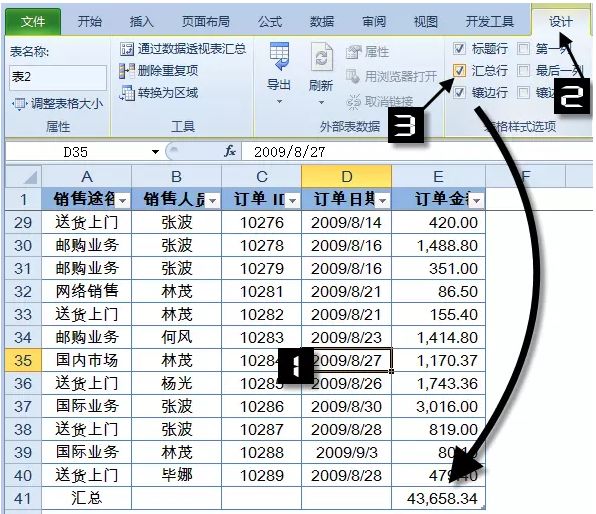This screenshot has height=514, width=596.
Task: Click the 调整表格大小 icon
Action: [x=19, y=104]
